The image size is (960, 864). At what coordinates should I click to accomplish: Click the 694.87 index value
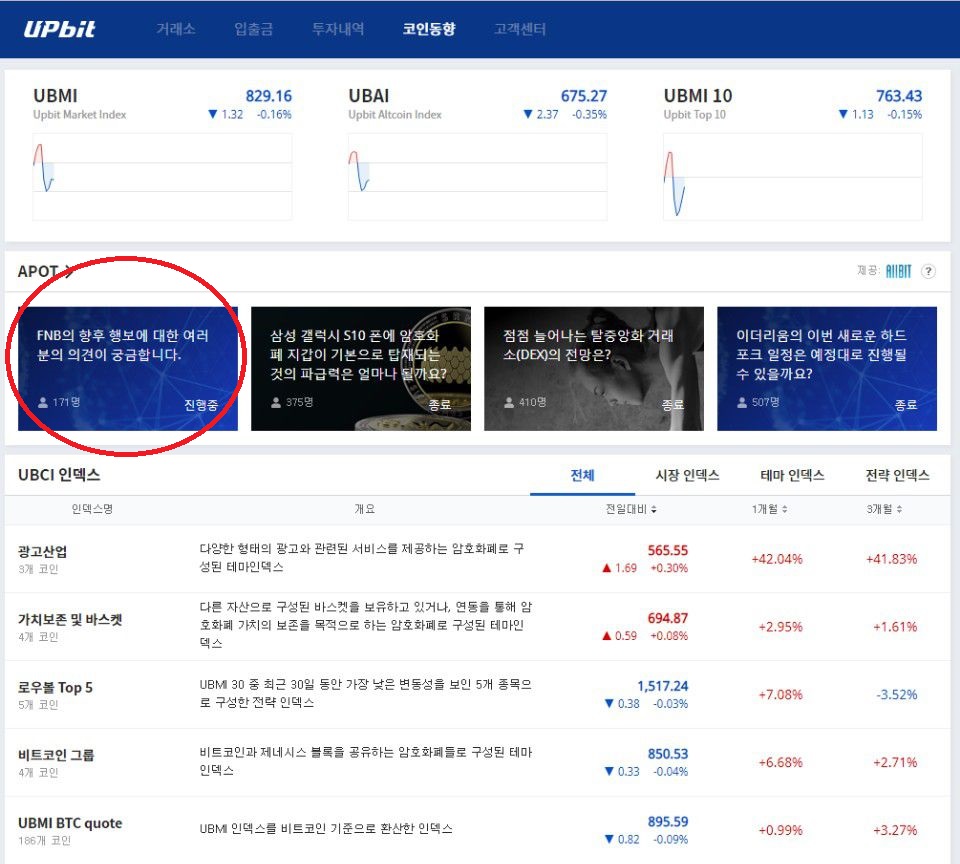coord(668,618)
